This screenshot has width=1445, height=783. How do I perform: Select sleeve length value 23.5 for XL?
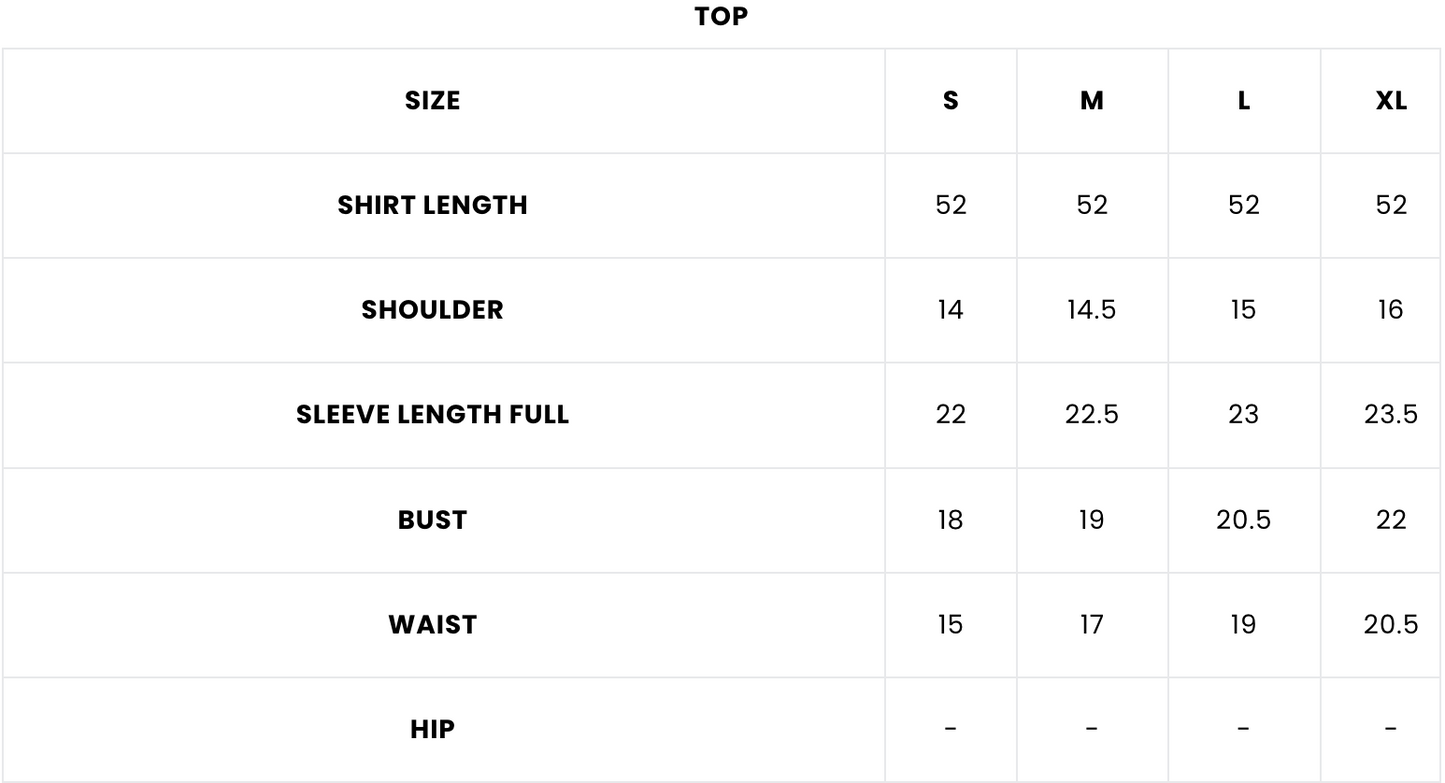[1391, 415]
